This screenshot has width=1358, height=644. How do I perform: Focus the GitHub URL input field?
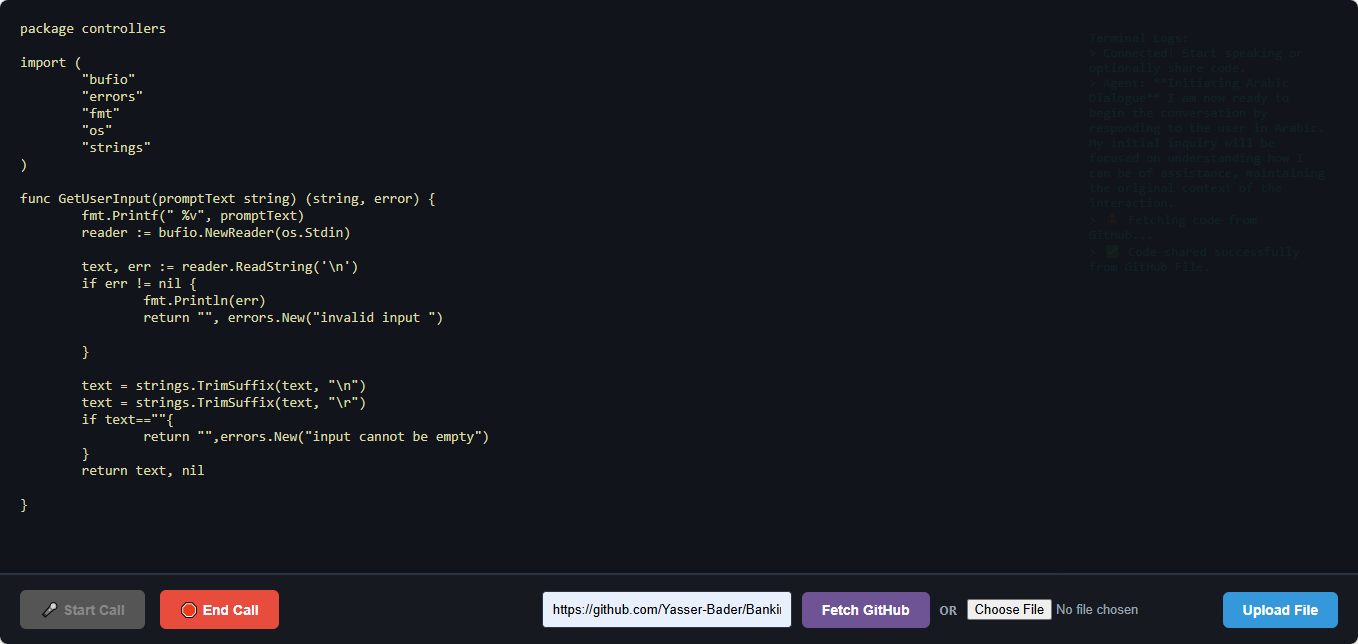tap(667, 610)
